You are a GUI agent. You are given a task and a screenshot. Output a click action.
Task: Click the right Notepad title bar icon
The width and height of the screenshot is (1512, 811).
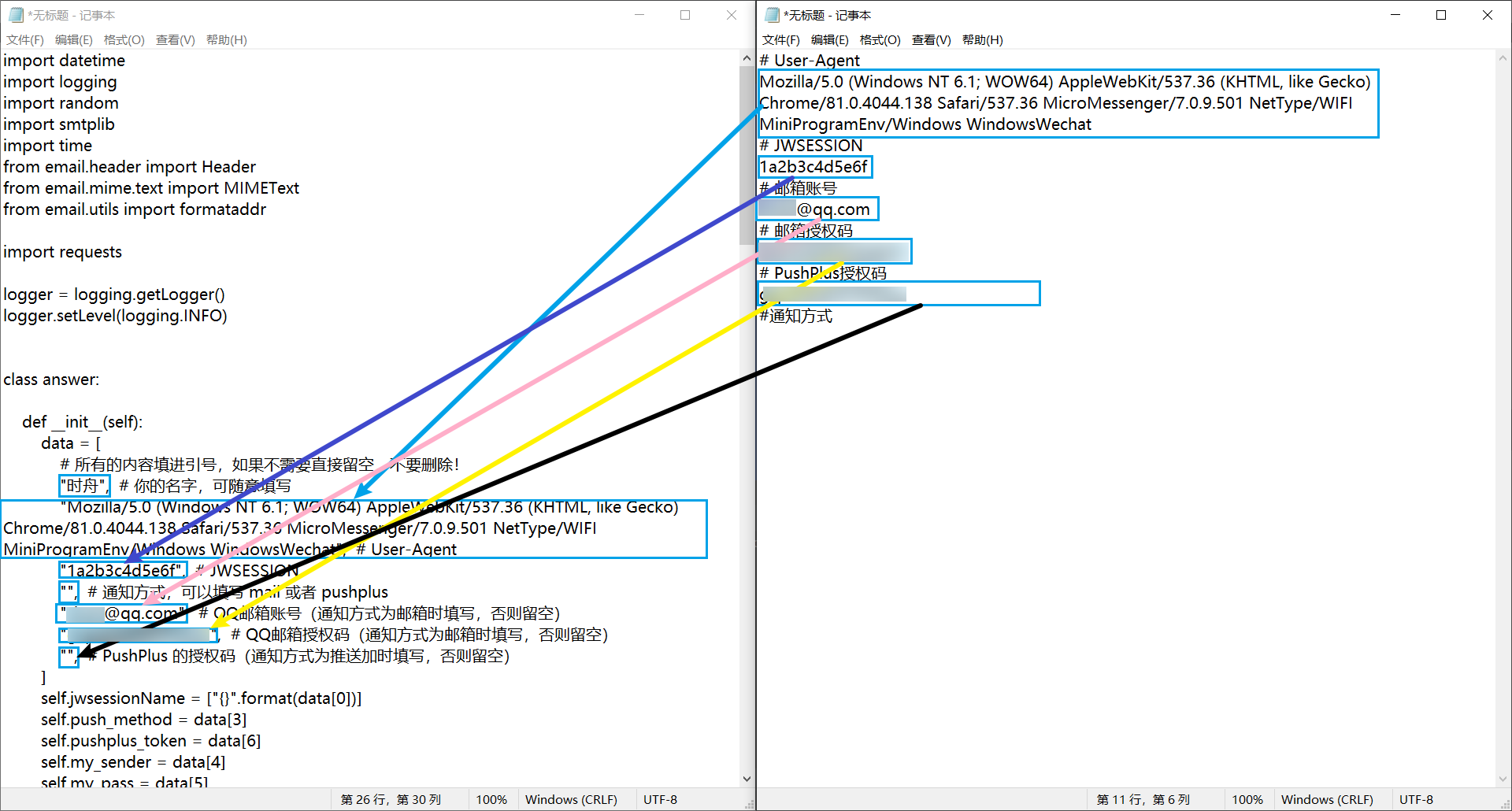(x=772, y=15)
